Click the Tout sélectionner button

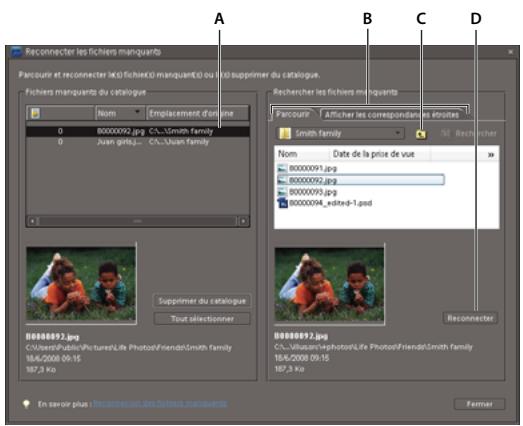pyautogui.click(x=202, y=319)
